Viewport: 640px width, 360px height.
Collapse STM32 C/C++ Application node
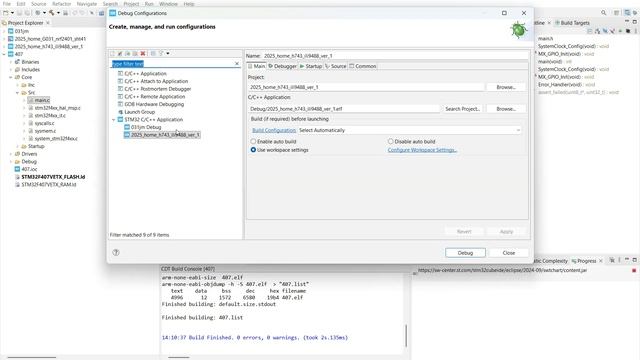(114, 120)
